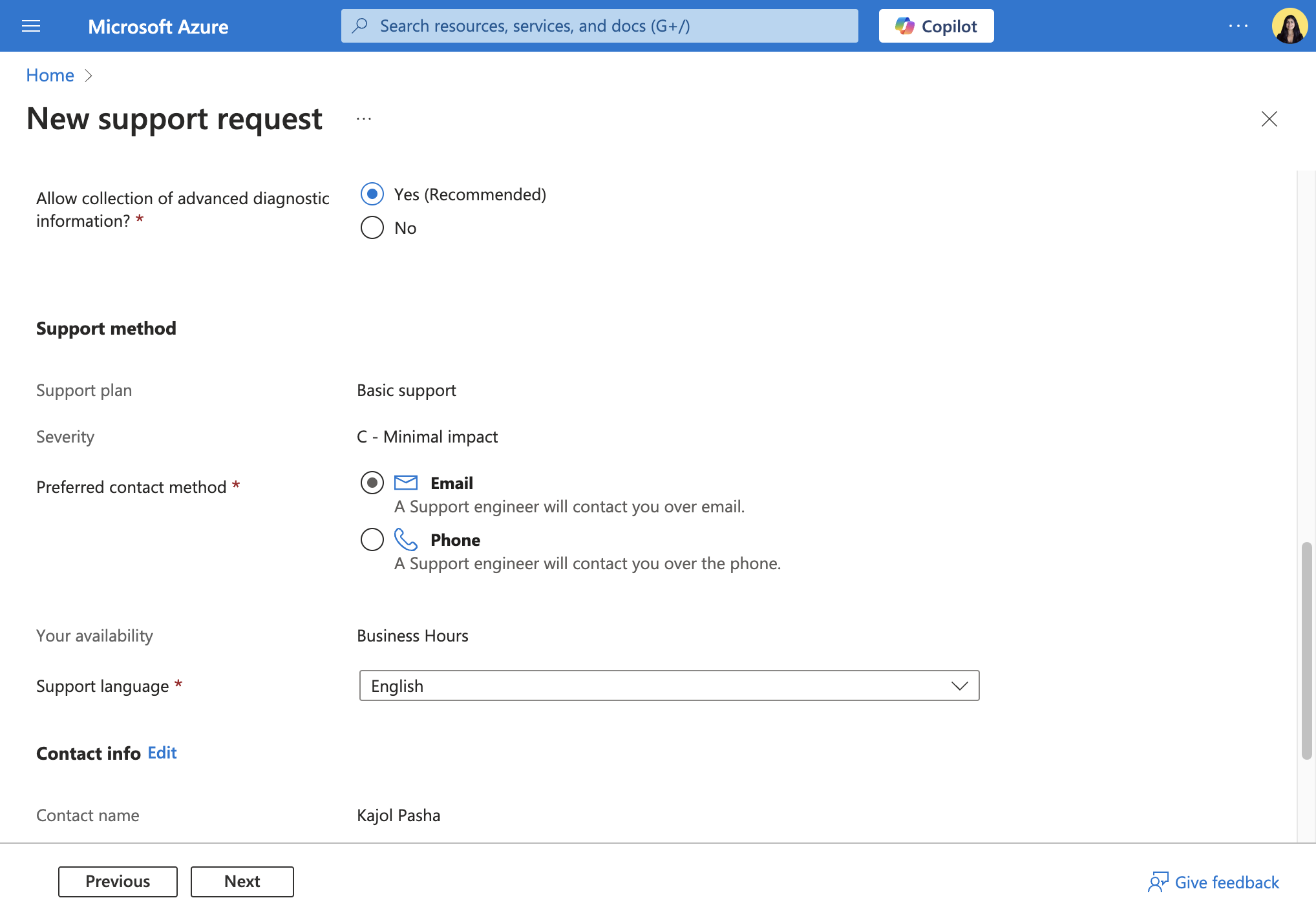1316x920 pixels.
Task: Click the 'Business Hours' availability value
Action: click(412, 636)
